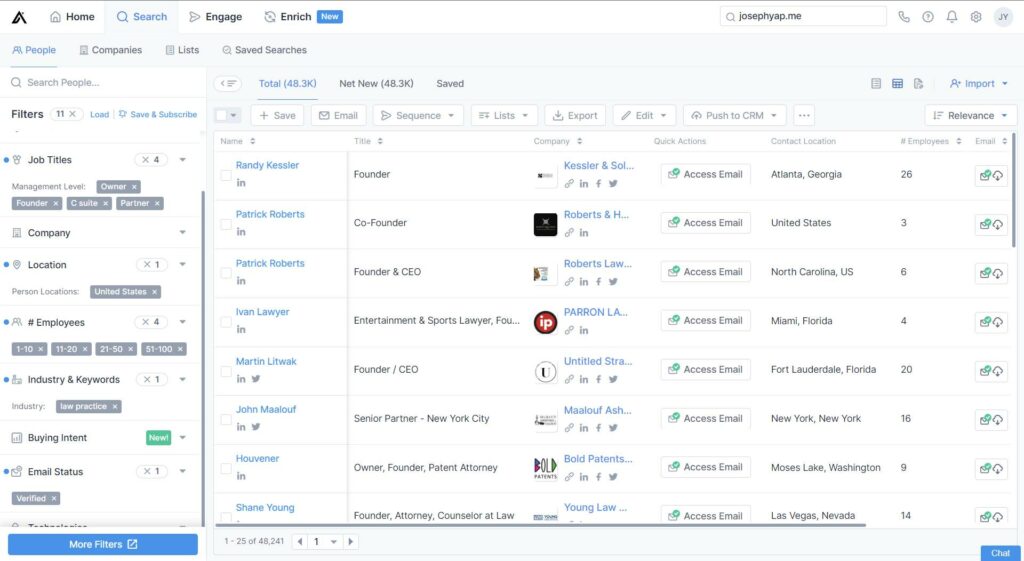The width and height of the screenshot is (1024, 561).
Task: Go to the Home tab
Action: point(72,17)
